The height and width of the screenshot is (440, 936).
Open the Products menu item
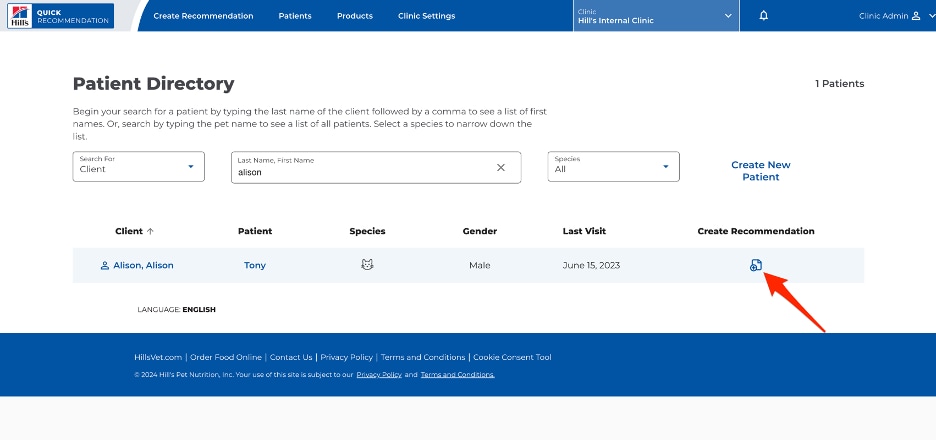click(x=355, y=16)
